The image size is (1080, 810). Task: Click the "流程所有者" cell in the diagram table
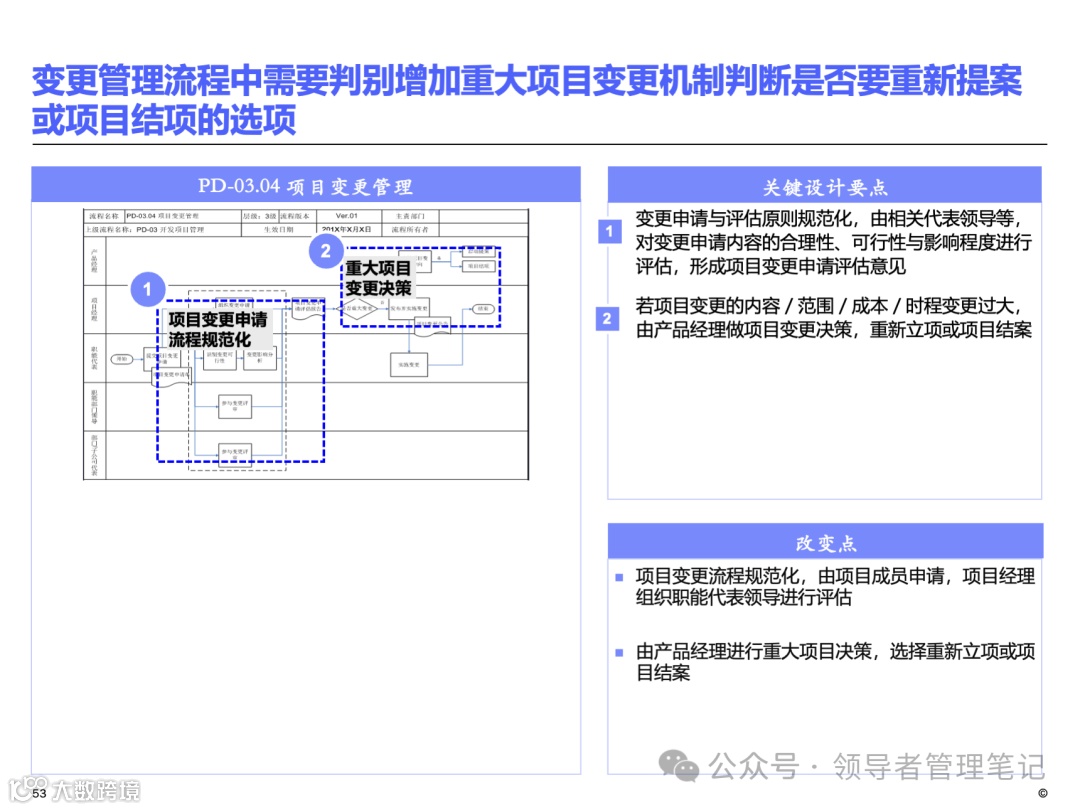[411, 229]
